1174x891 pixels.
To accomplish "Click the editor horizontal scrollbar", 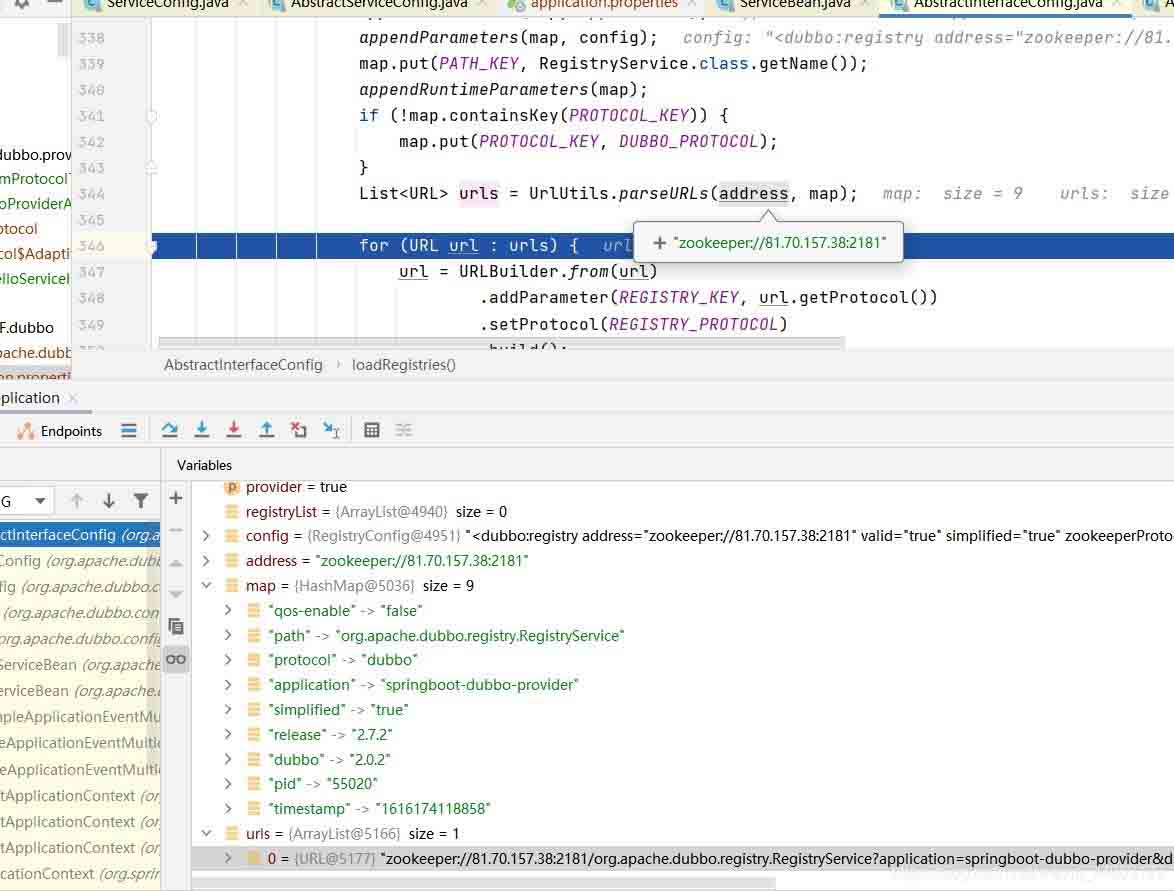I will (502, 344).
